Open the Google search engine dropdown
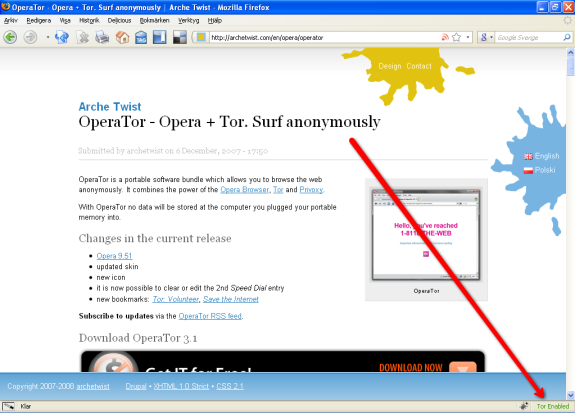 (x=486, y=37)
